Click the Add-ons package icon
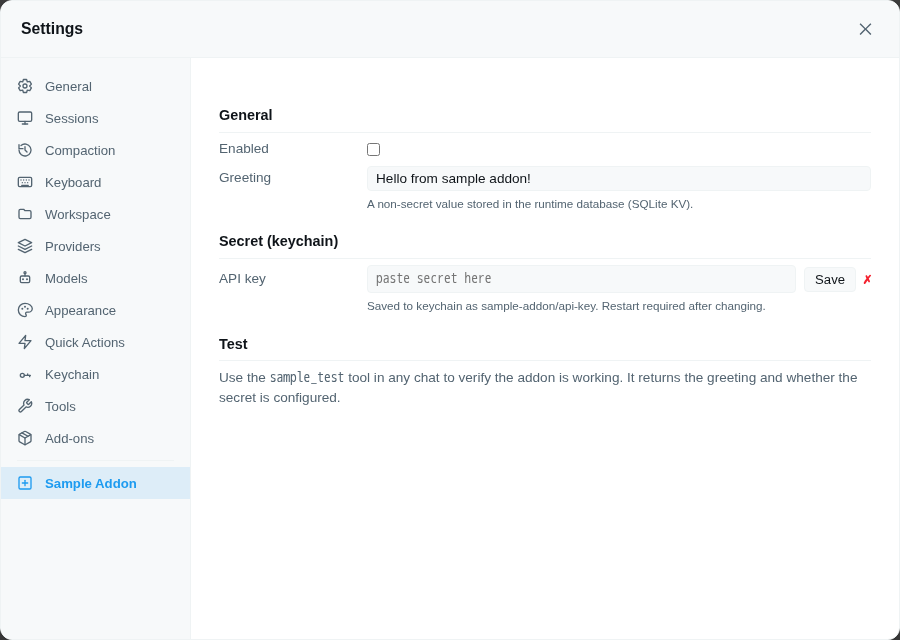Viewport: 900px width, 640px height. coord(25,439)
